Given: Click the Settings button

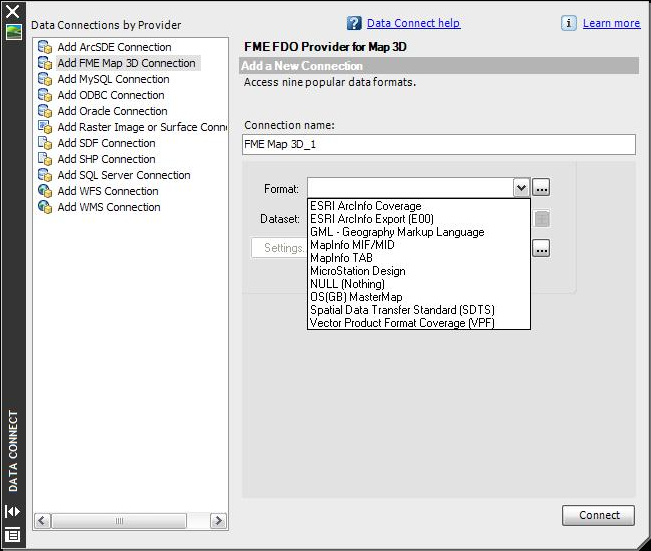Looking at the screenshot, I should pyautogui.click(x=279, y=248).
